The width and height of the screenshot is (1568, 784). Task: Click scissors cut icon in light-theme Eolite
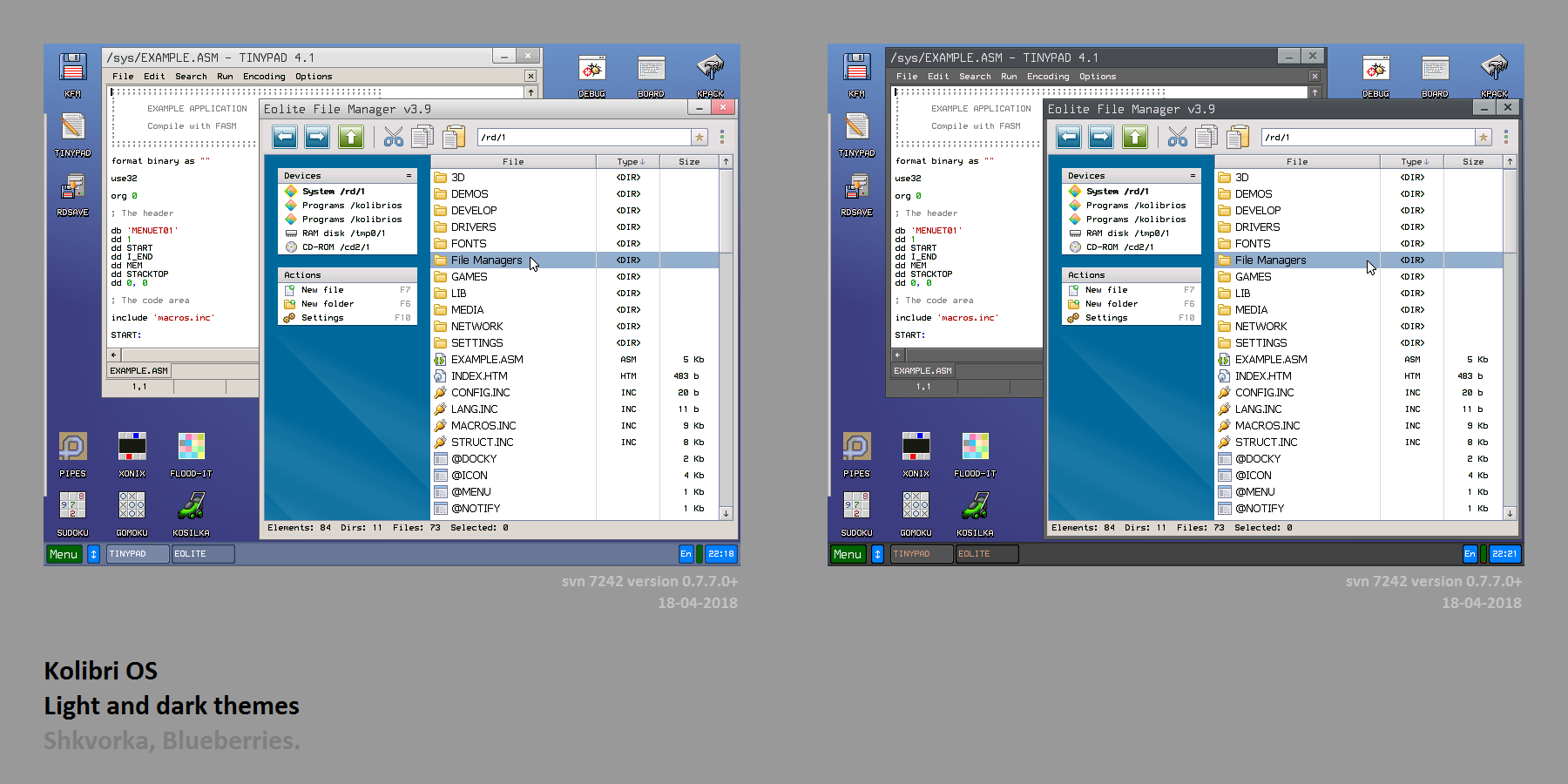[x=394, y=137]
